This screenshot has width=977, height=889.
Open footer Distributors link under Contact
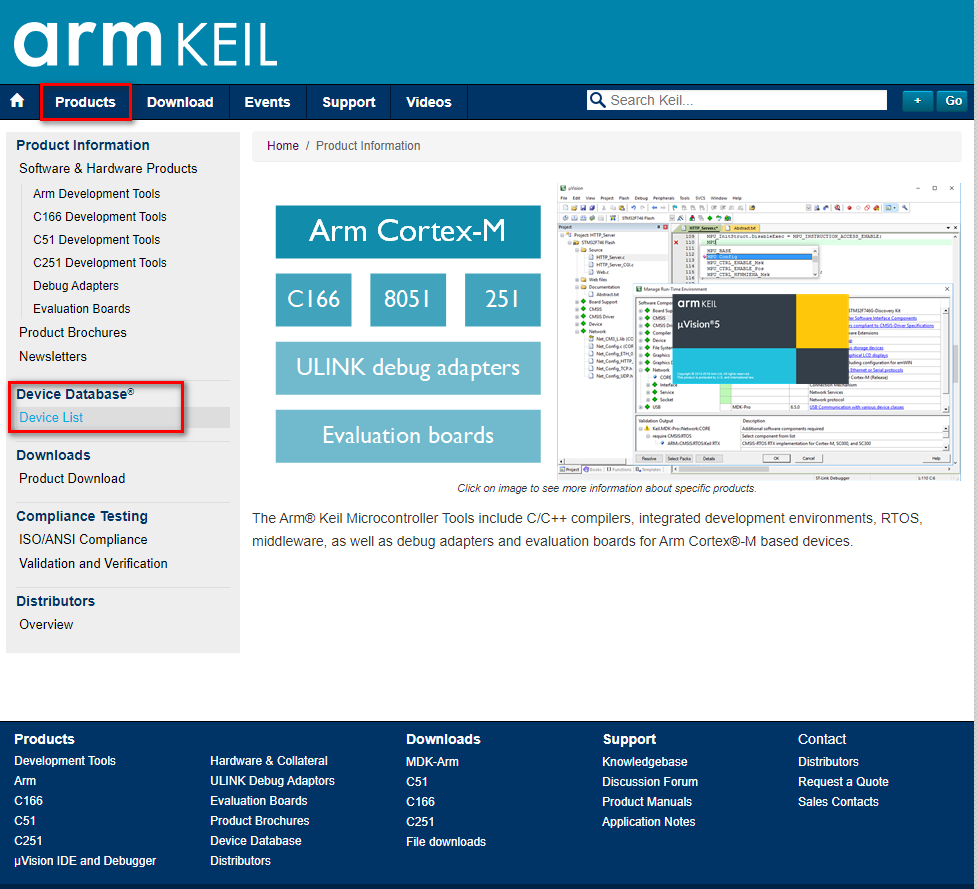point(828,762)
